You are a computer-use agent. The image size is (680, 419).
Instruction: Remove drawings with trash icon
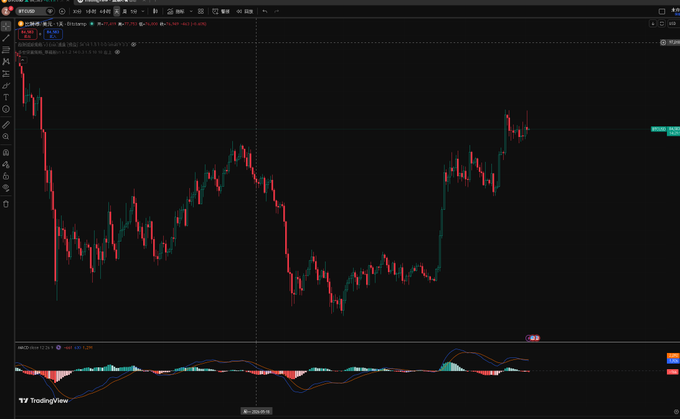click(x=6, y=204)
